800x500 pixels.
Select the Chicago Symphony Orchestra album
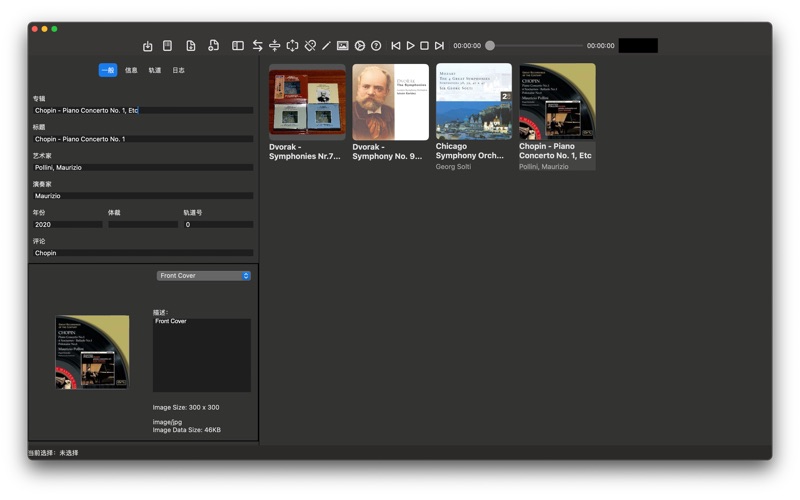click(474, 102)
